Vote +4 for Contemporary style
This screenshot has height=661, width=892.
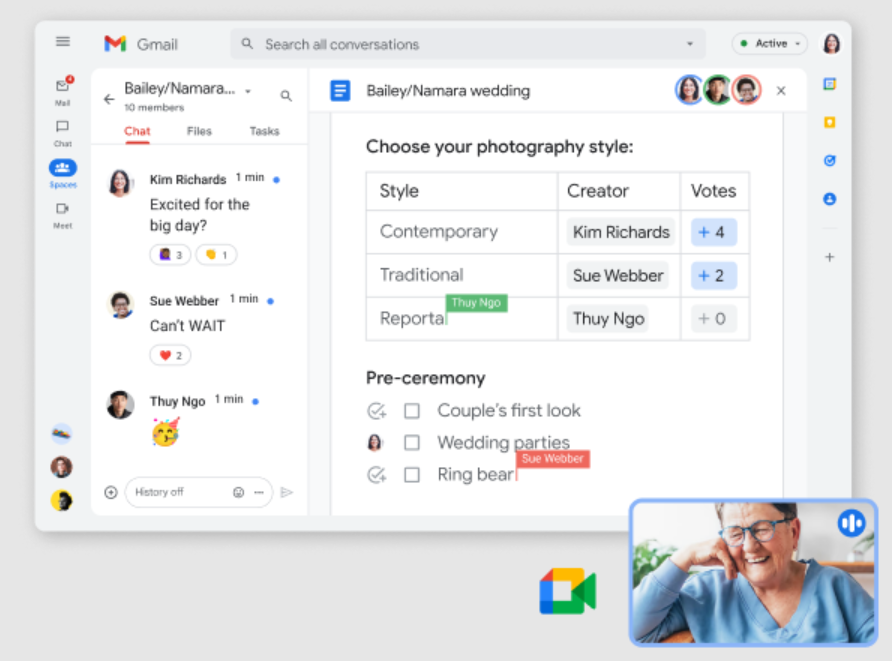tap(713, 232)
